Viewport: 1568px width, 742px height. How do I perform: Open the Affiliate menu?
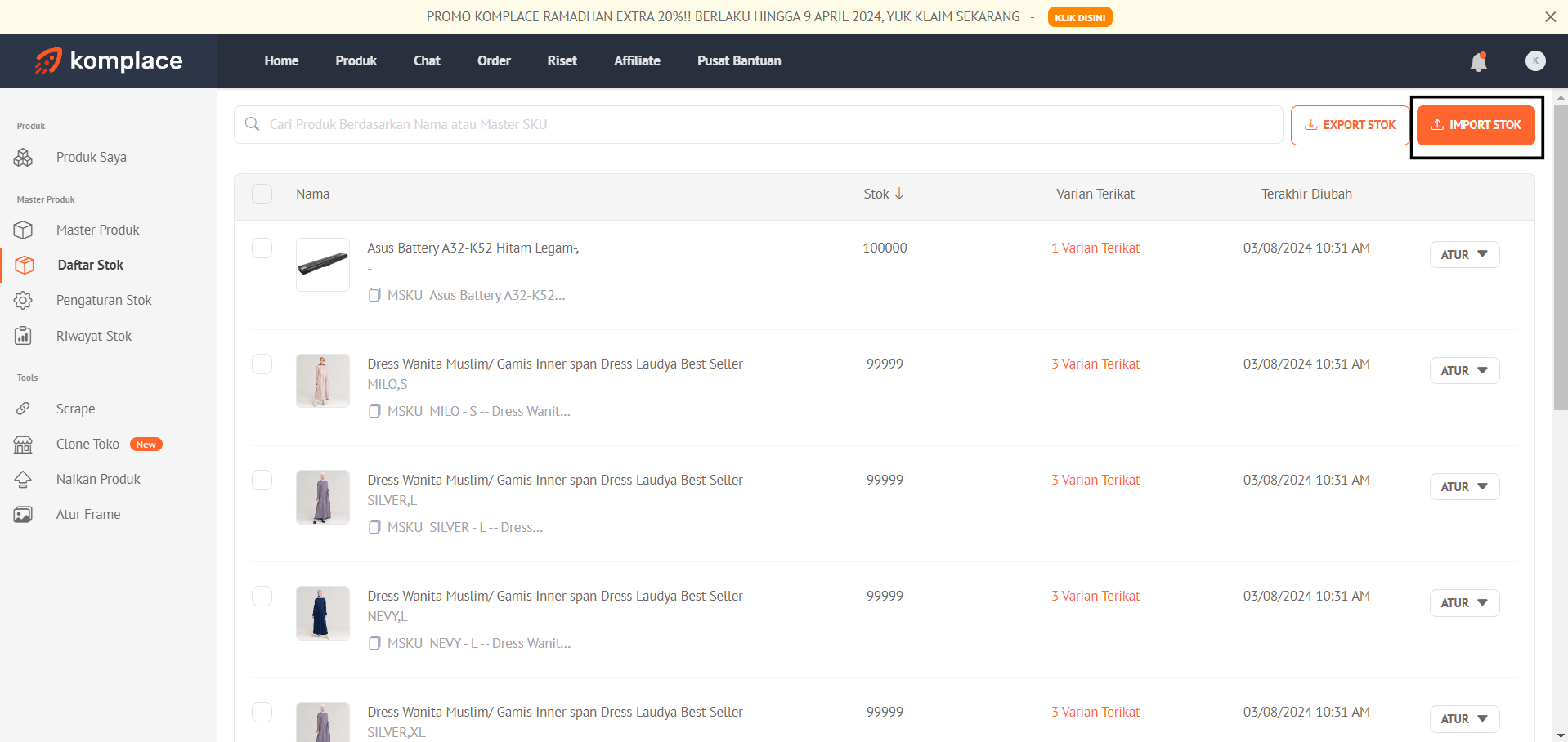637,60
